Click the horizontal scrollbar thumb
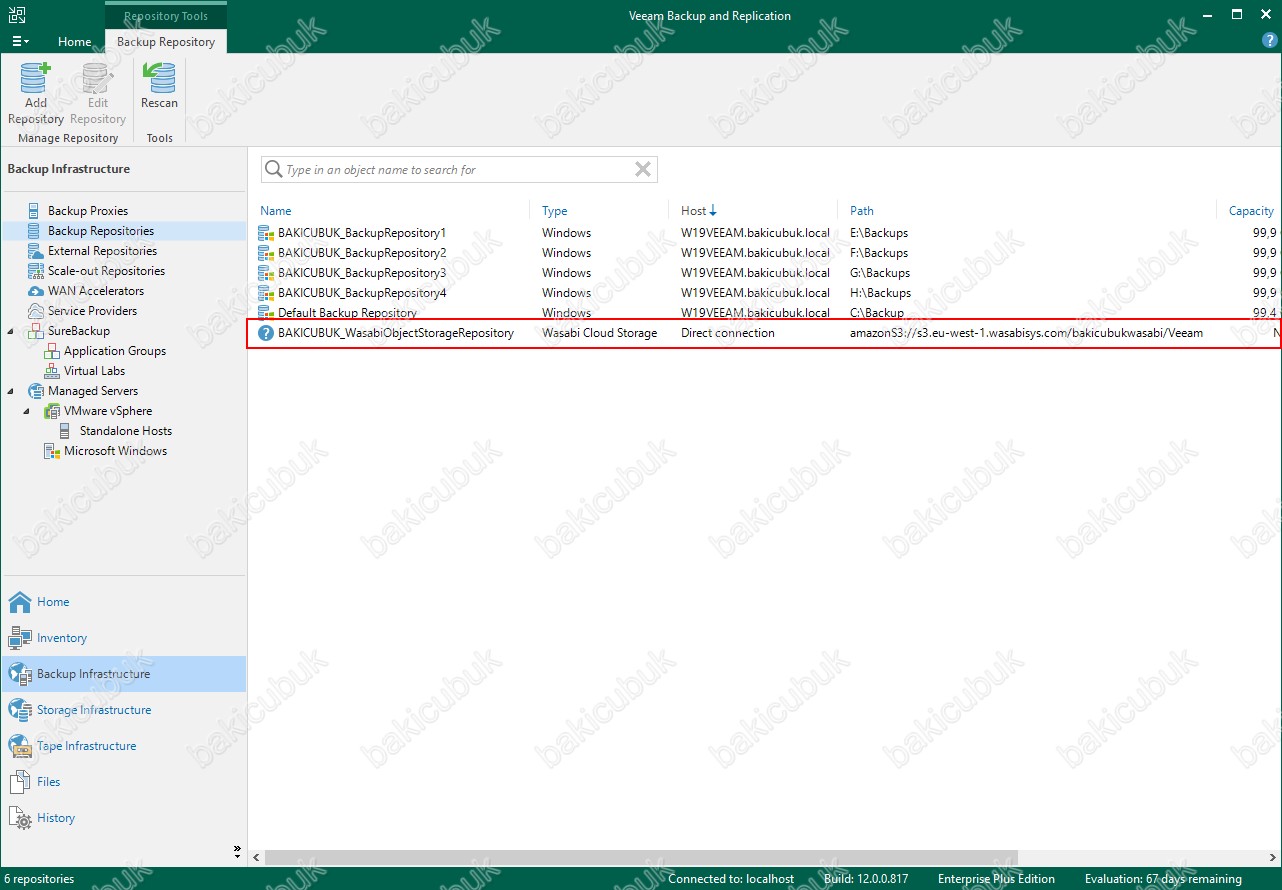Screen dimensions: 1282x890 point(641,858)
